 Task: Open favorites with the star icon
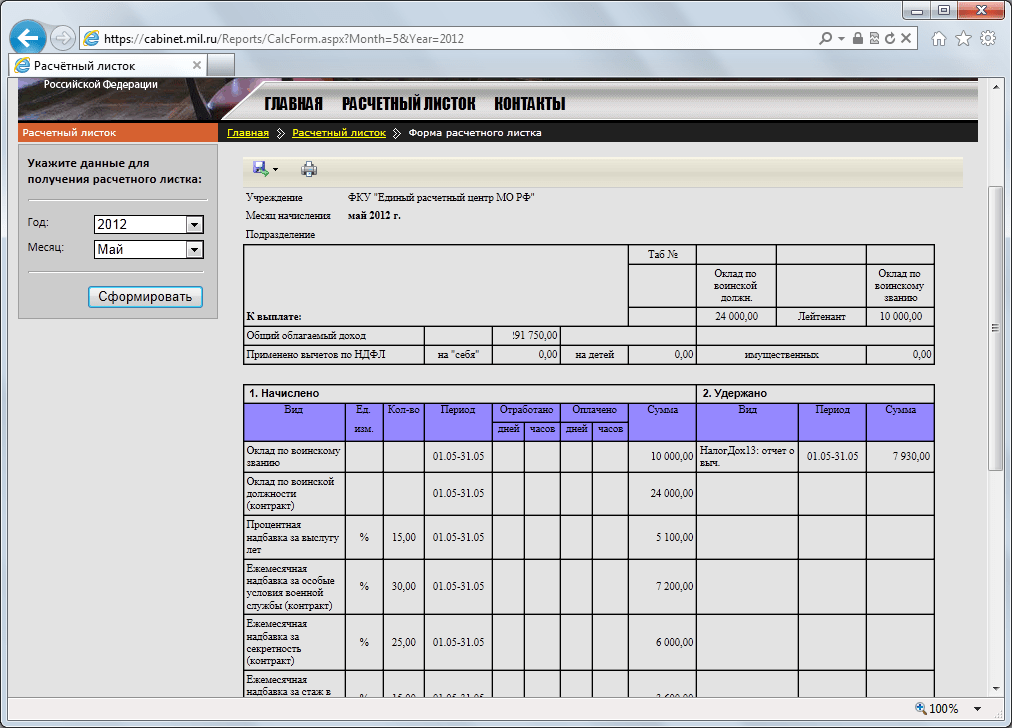964,39
